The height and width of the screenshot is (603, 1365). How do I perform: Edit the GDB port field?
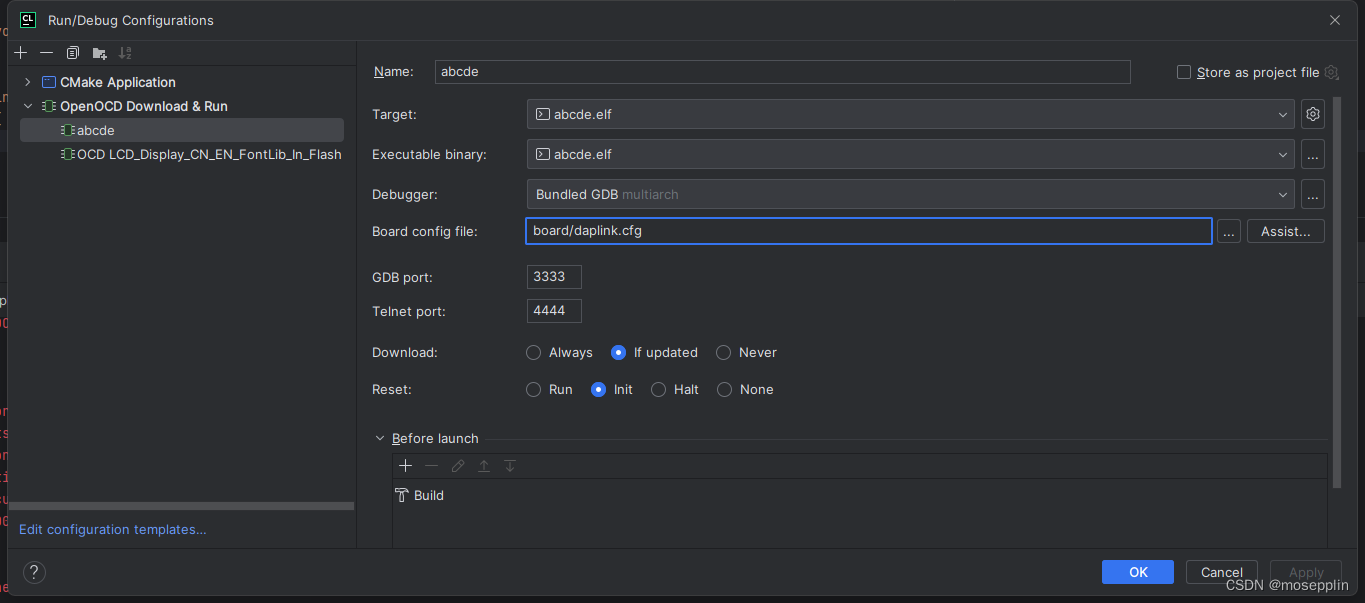[552, 276]
